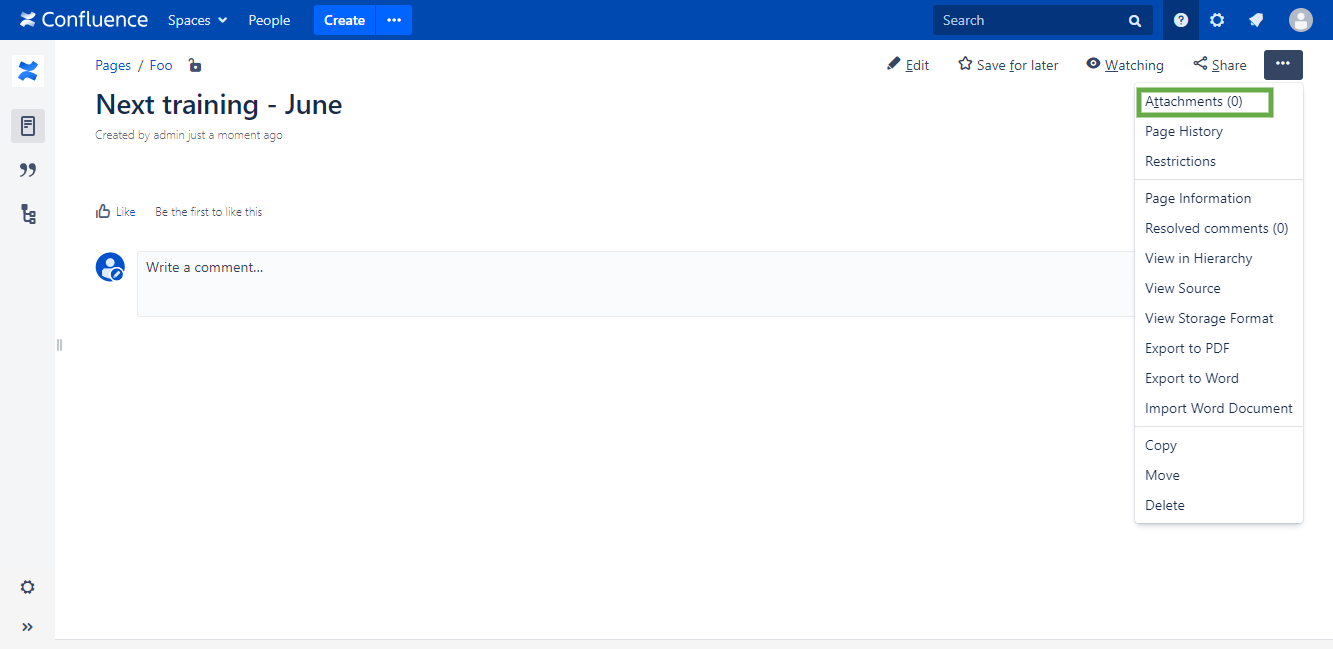Open the help menu in the top bar
The image size is (1333, 649).
click(1180, 20)
